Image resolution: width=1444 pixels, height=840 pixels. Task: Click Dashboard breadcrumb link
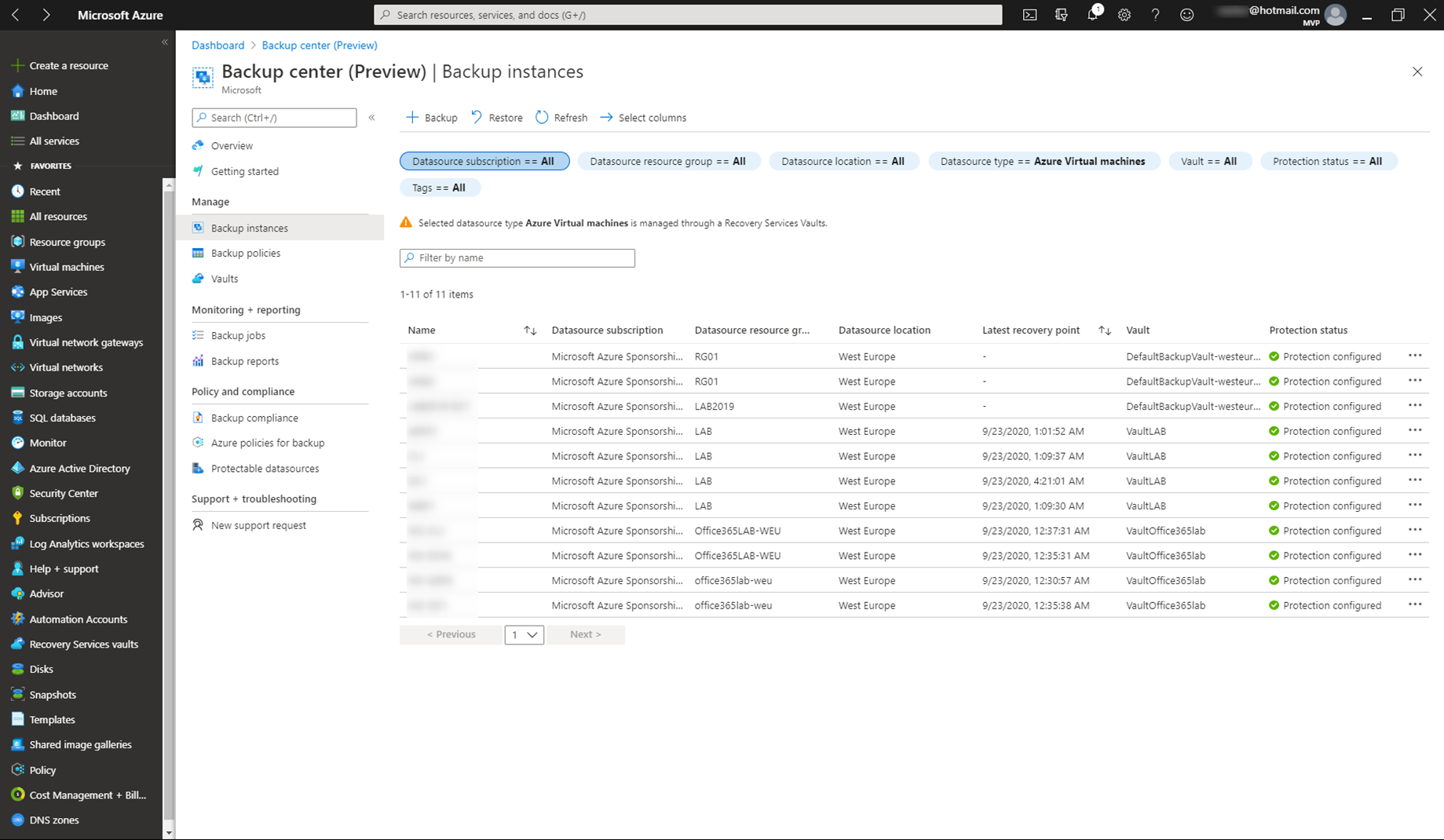pos(218,46)
